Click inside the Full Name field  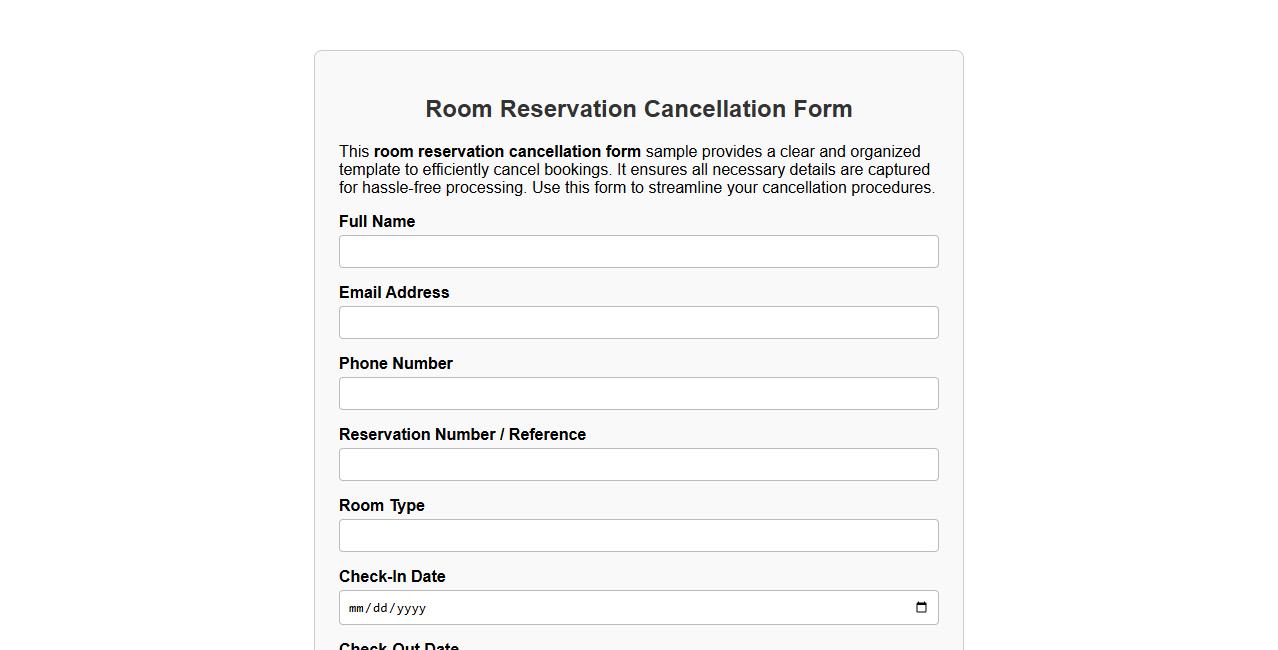(x=638, y=251)
